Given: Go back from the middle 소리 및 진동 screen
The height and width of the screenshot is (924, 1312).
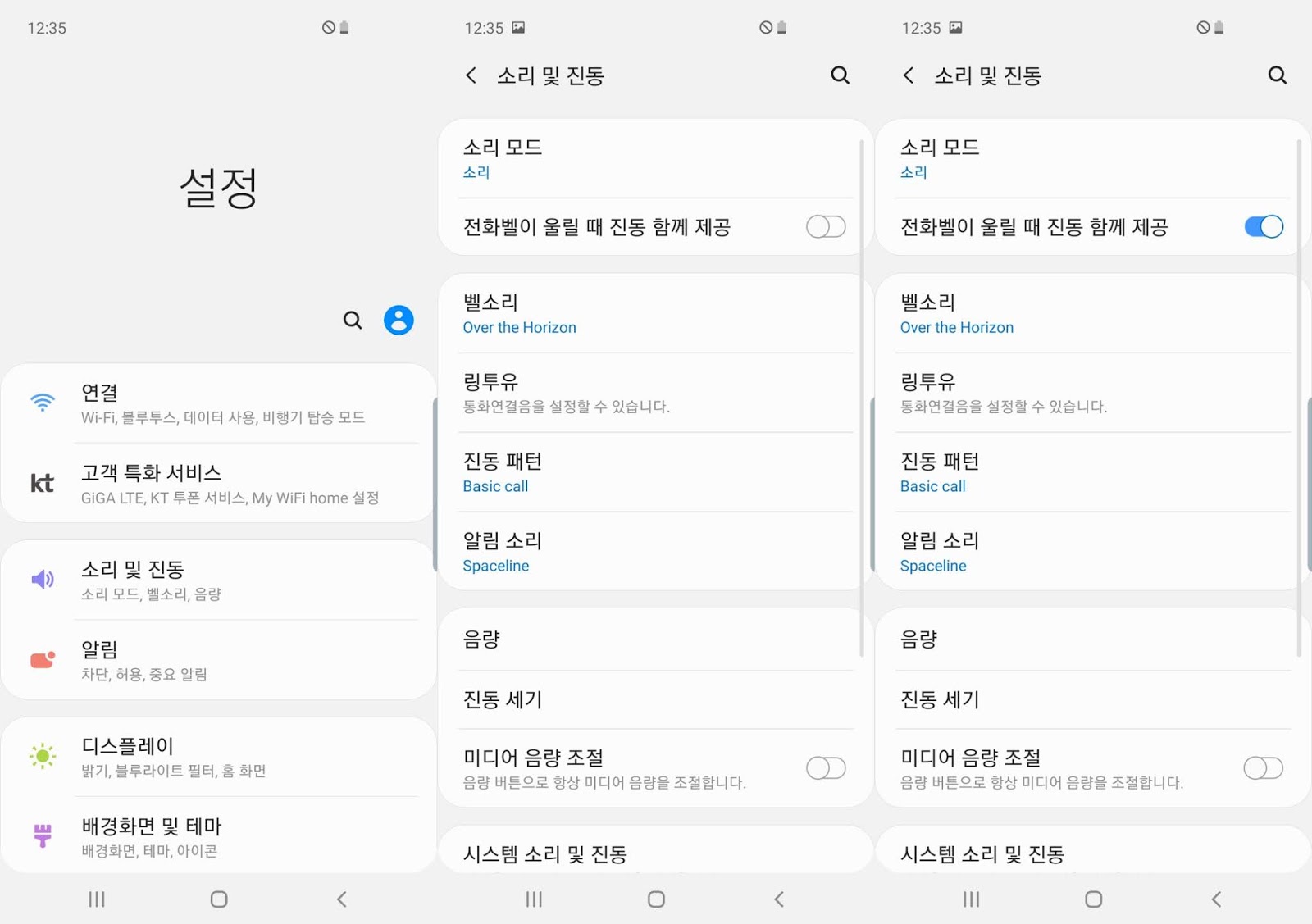Looking at the screenshot, I should point(471,75).
